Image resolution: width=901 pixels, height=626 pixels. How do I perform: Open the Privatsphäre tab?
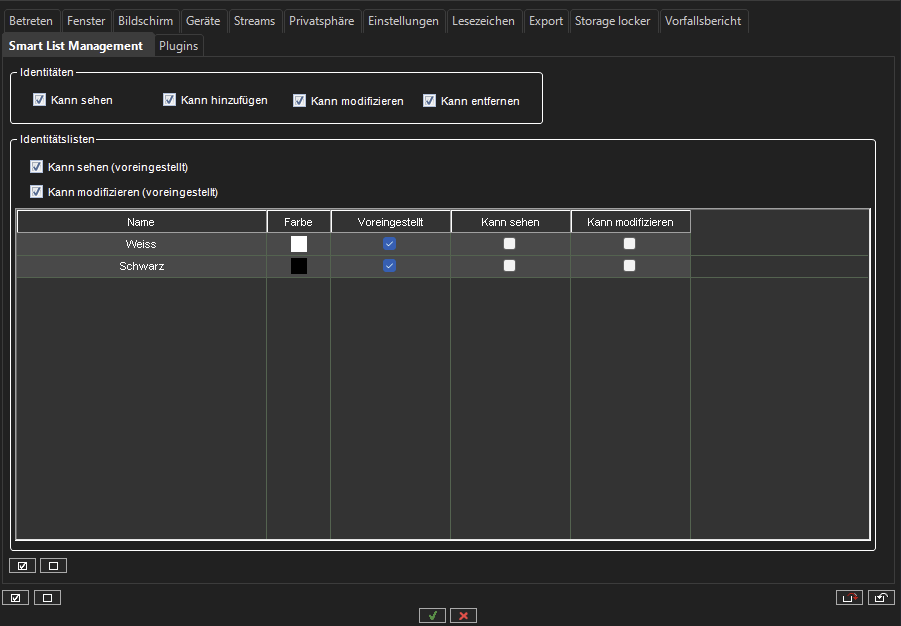[322, 21]
